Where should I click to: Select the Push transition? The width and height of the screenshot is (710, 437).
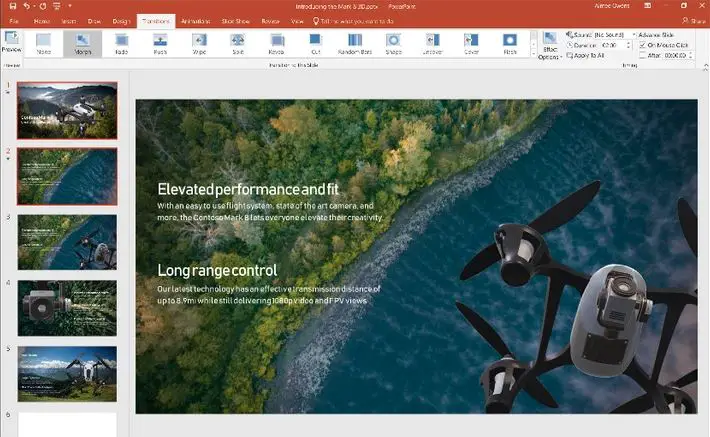(x=160, y=44)
